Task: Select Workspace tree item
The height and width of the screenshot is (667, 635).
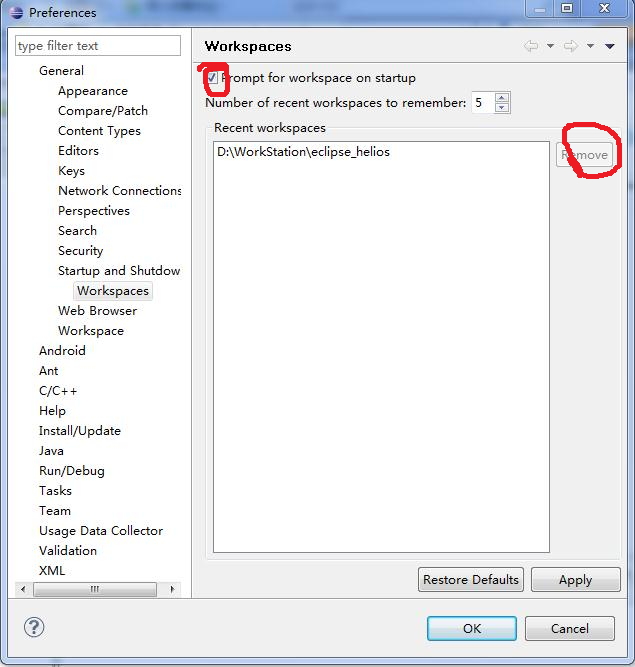Action: pos(91,331)
